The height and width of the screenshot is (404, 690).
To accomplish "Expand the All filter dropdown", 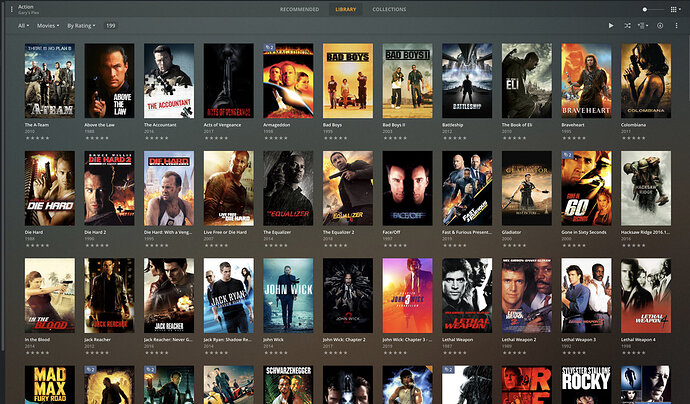I will [23, 26].
